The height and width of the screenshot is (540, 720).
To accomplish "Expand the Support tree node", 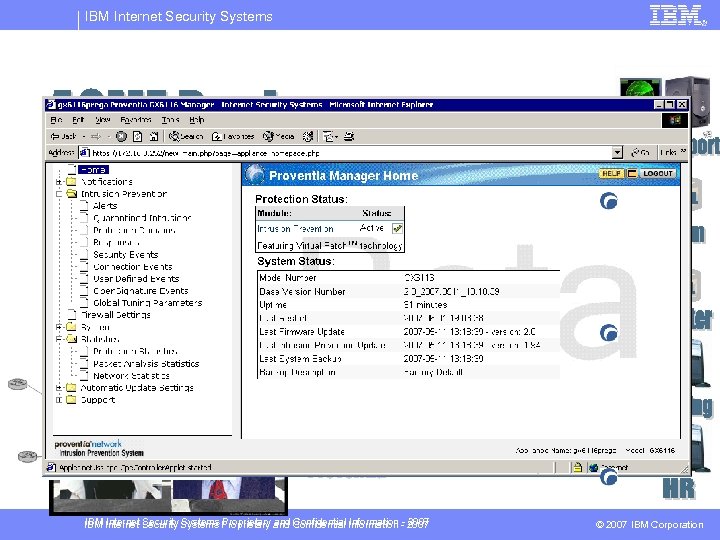I will click(x=59, y=400).
